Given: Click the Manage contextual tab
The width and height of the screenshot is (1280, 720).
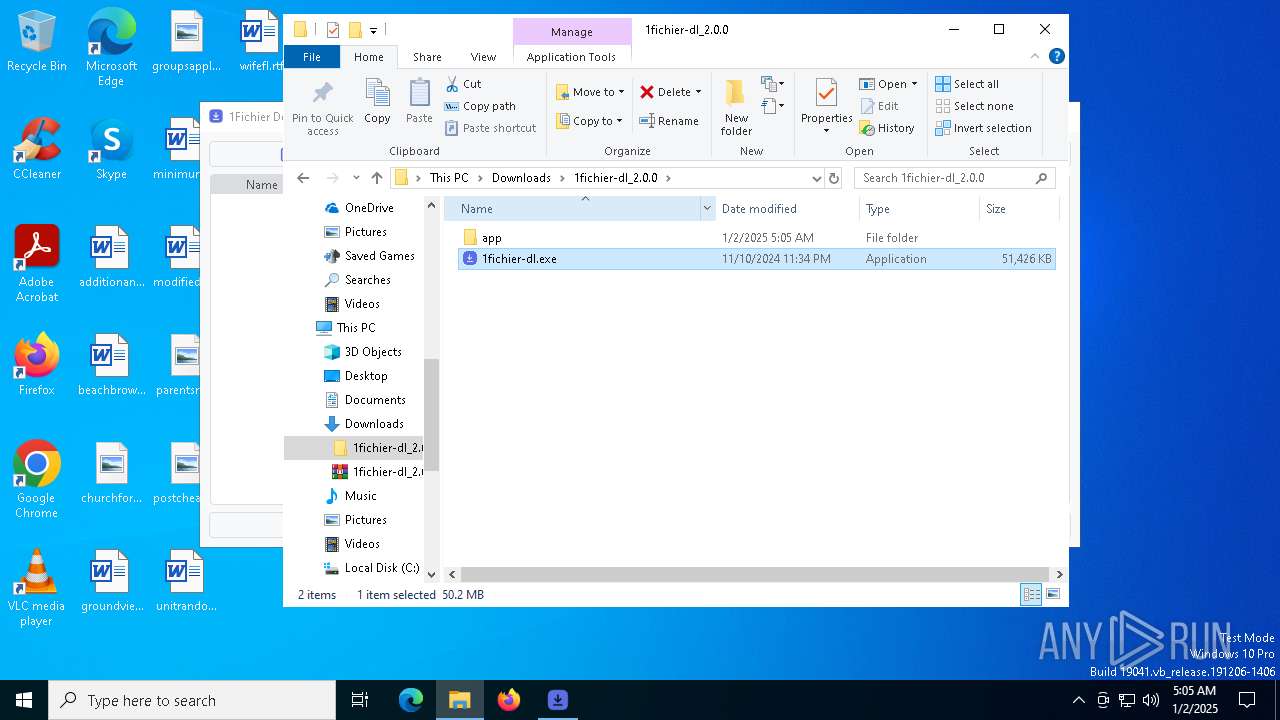Looking at the screenshot, I should coord(572,32).
